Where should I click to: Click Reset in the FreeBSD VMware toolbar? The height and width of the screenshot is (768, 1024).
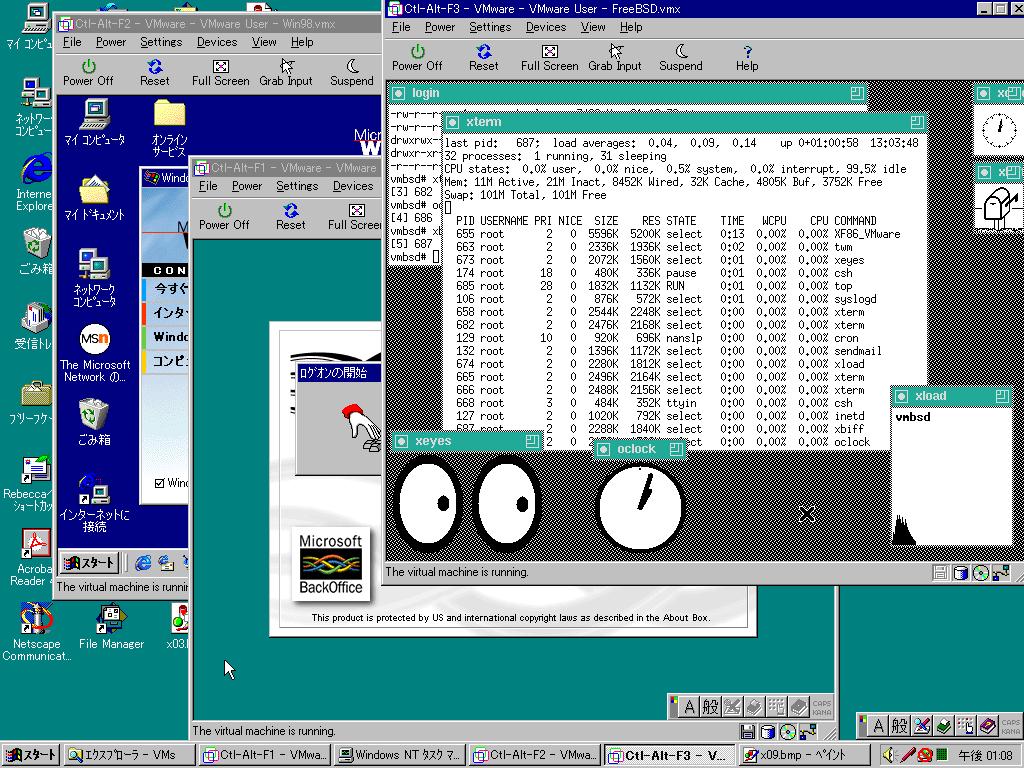pos(483,57)
